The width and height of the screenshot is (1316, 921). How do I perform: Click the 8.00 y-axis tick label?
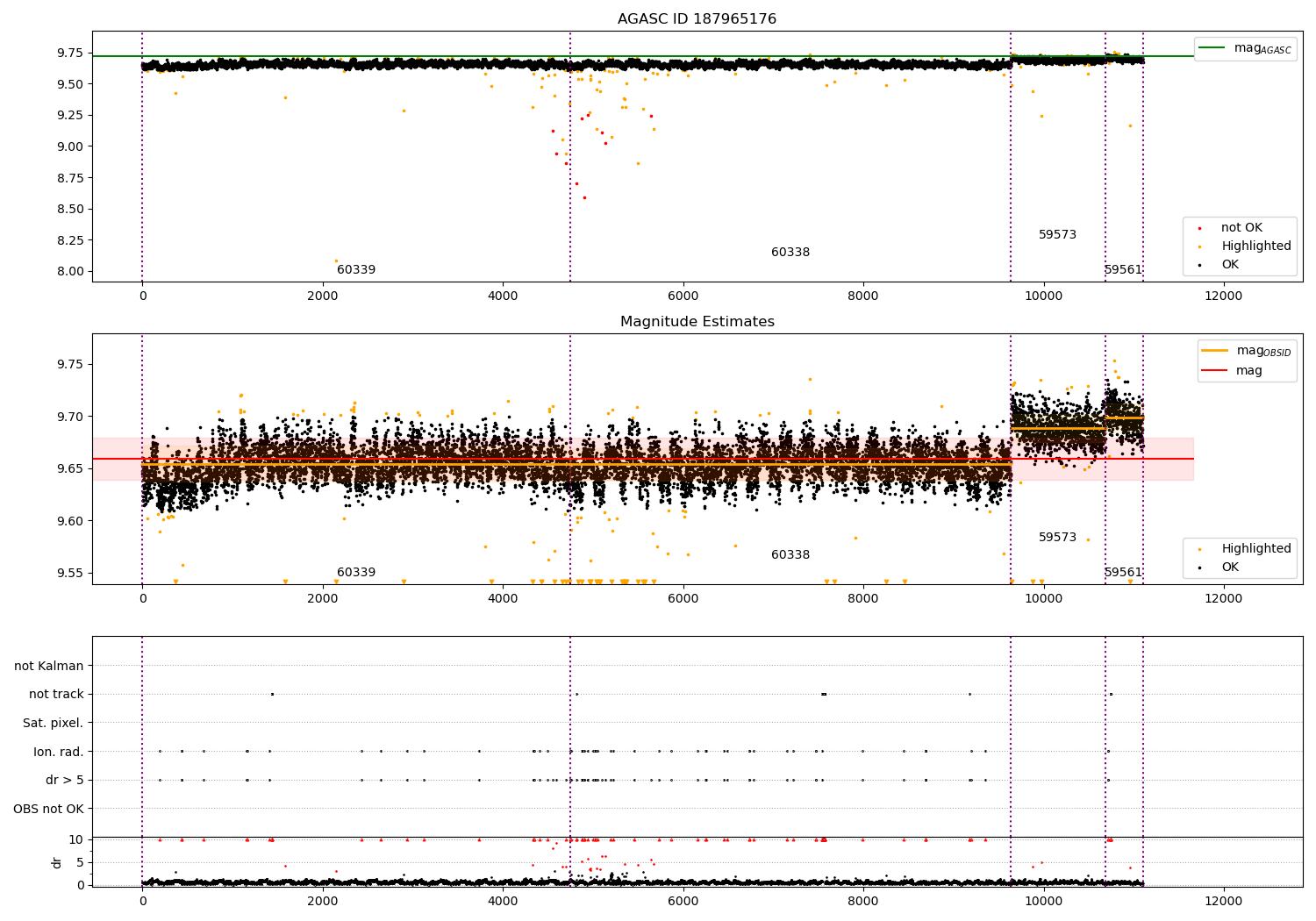coord(70,271)
